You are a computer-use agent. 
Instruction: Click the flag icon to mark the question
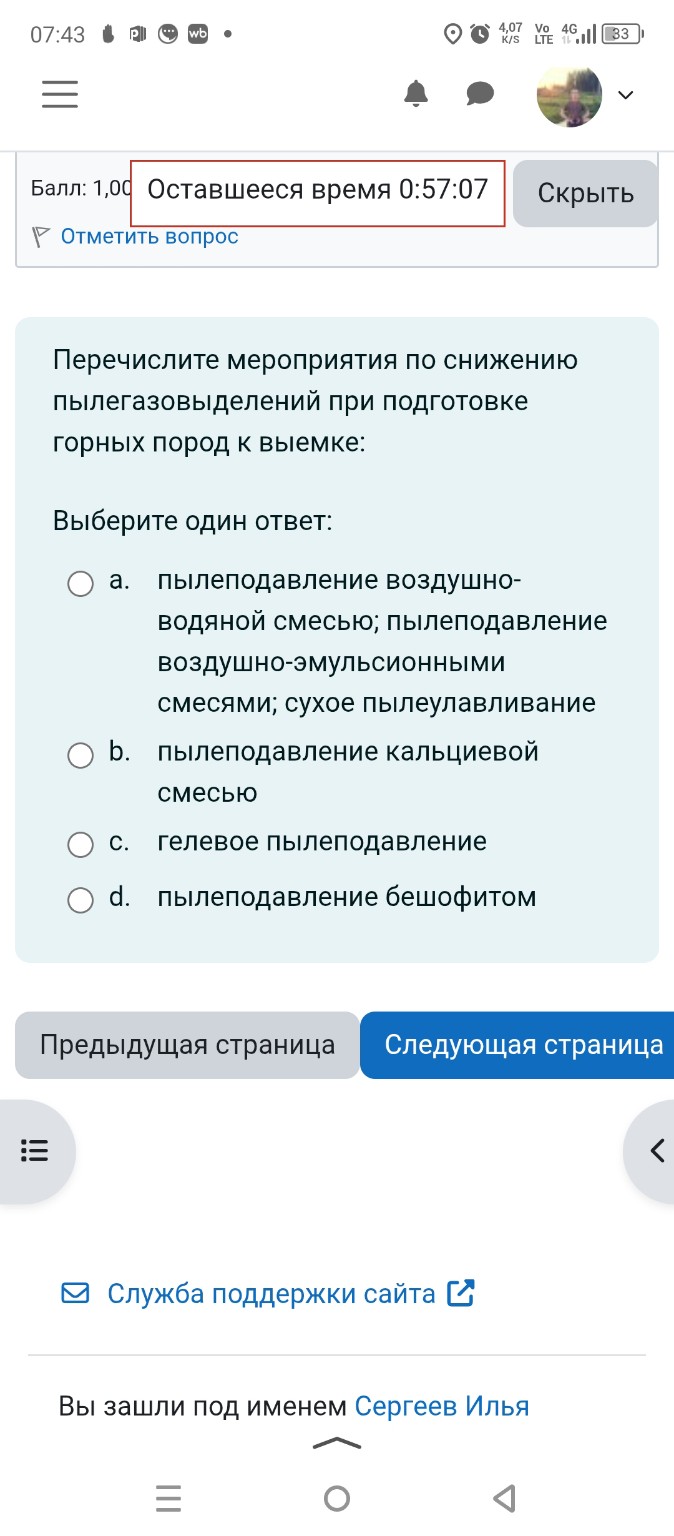(42, 236)
